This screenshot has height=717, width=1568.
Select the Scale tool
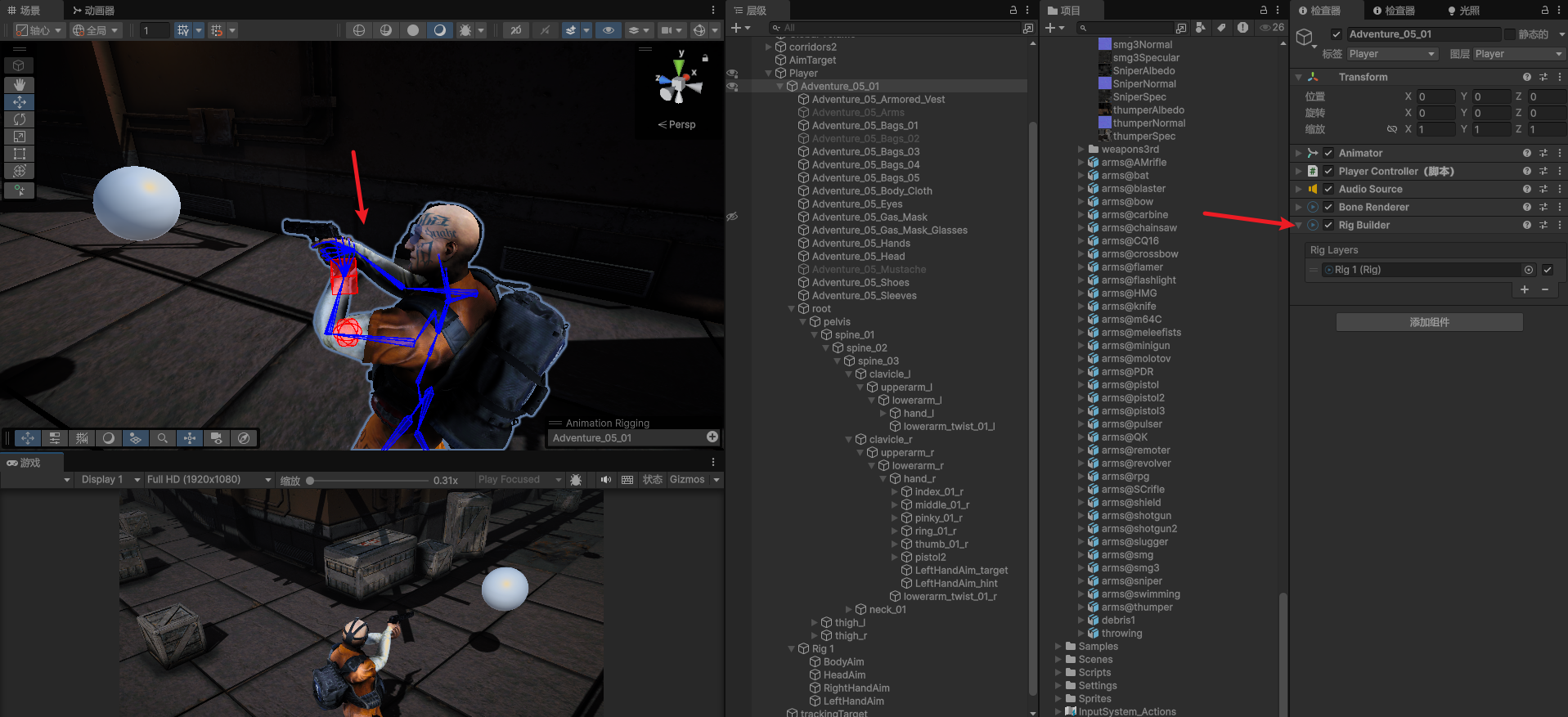(x=19, y=137)
